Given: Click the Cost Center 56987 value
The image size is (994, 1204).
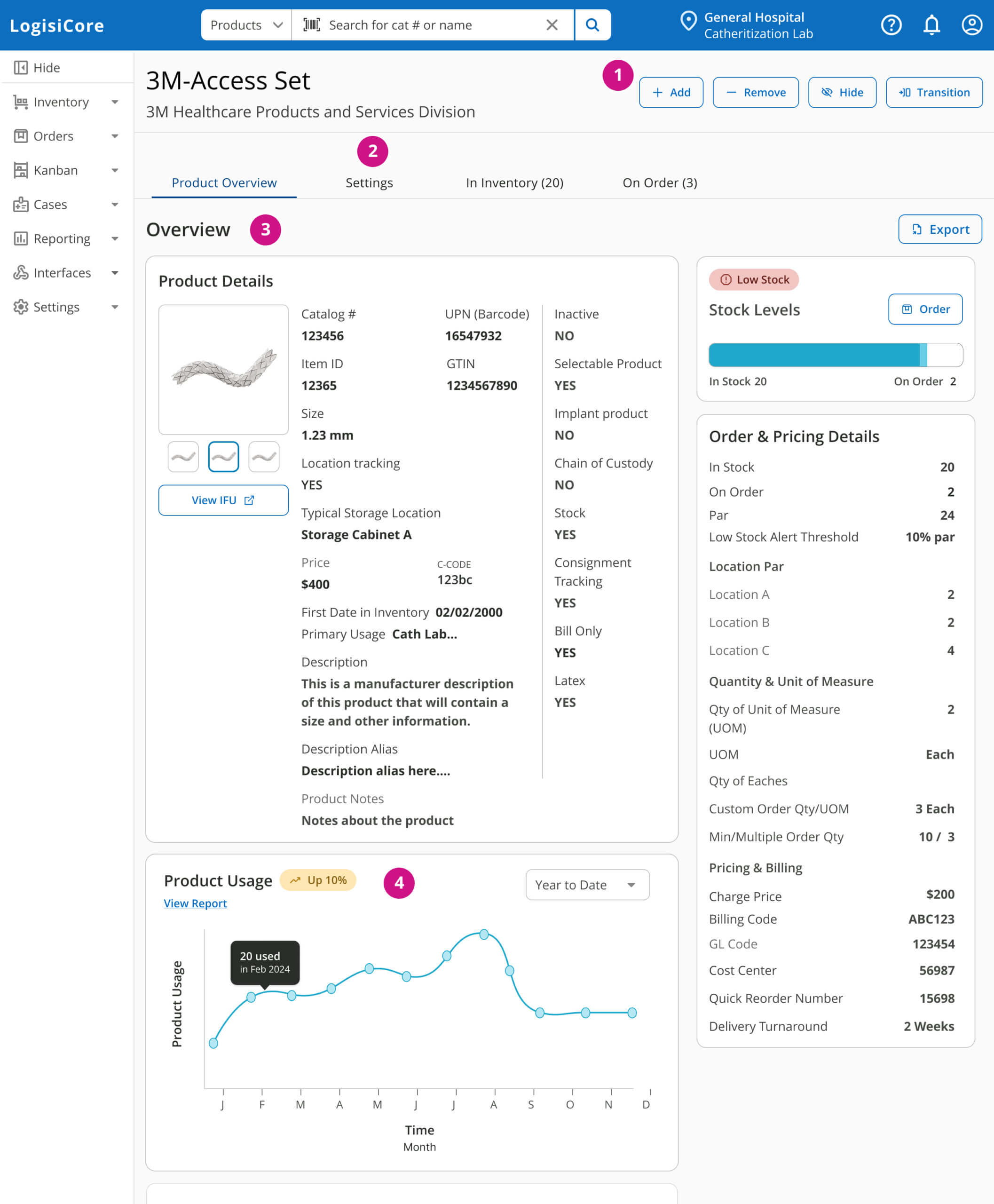Looking at the screenshot, I should (x=937, y=970).
